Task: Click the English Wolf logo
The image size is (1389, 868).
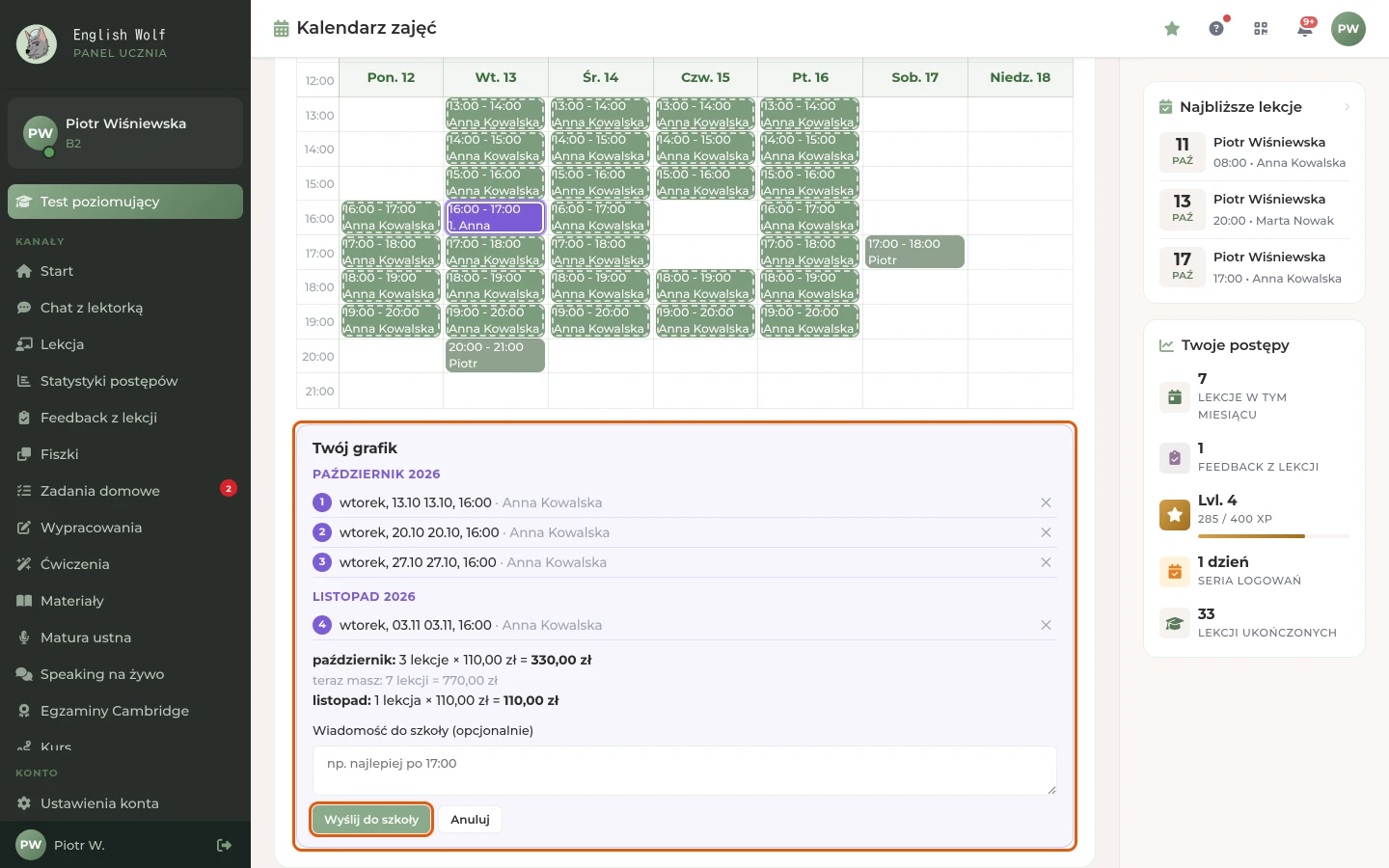Action: pos(37,44)
